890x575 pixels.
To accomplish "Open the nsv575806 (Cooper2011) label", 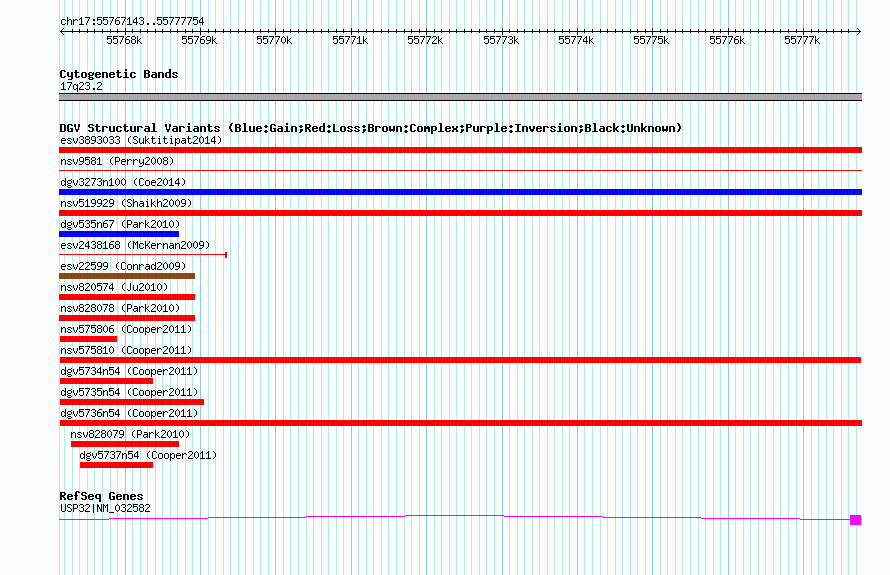I will [126, 329].
